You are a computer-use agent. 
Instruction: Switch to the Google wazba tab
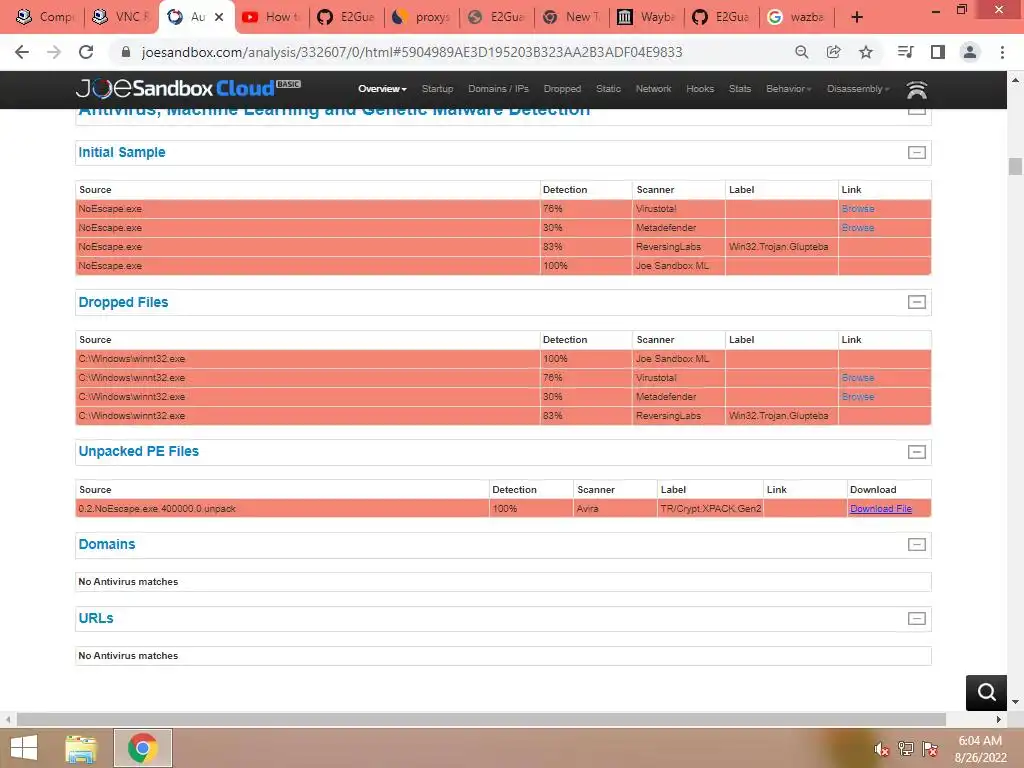(796, 17)
